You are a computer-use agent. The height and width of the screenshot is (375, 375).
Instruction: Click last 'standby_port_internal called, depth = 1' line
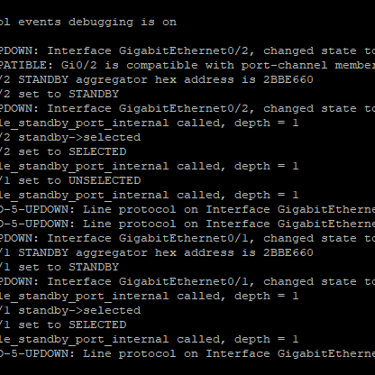(x=149, y=339)
